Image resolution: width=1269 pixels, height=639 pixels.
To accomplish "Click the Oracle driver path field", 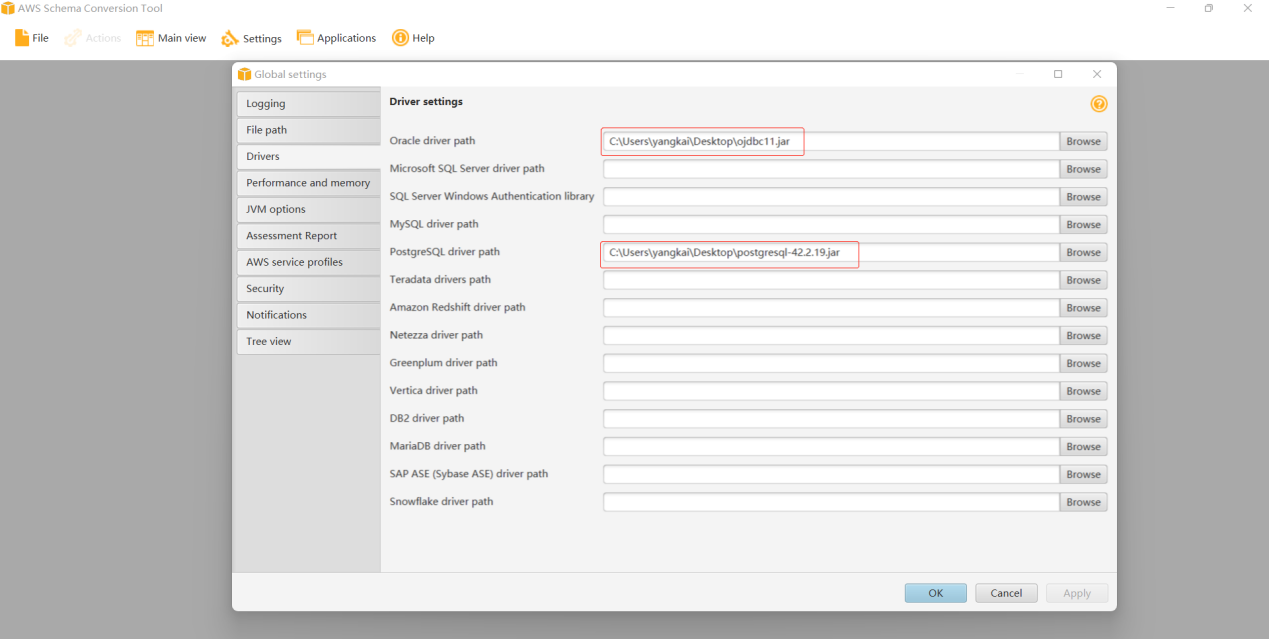I will 831,142.
